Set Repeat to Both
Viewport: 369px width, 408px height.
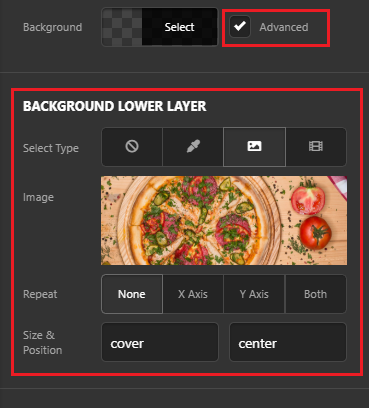point(316,294)
